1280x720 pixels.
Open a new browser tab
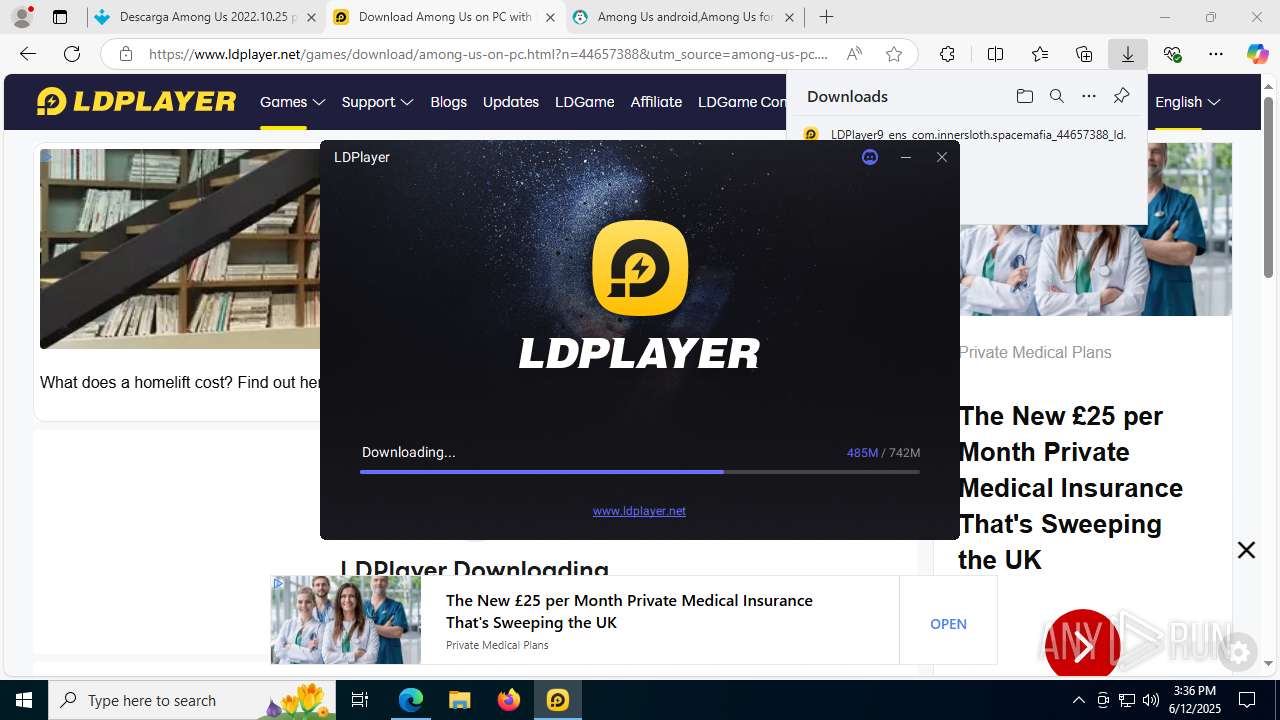(826, 17)
